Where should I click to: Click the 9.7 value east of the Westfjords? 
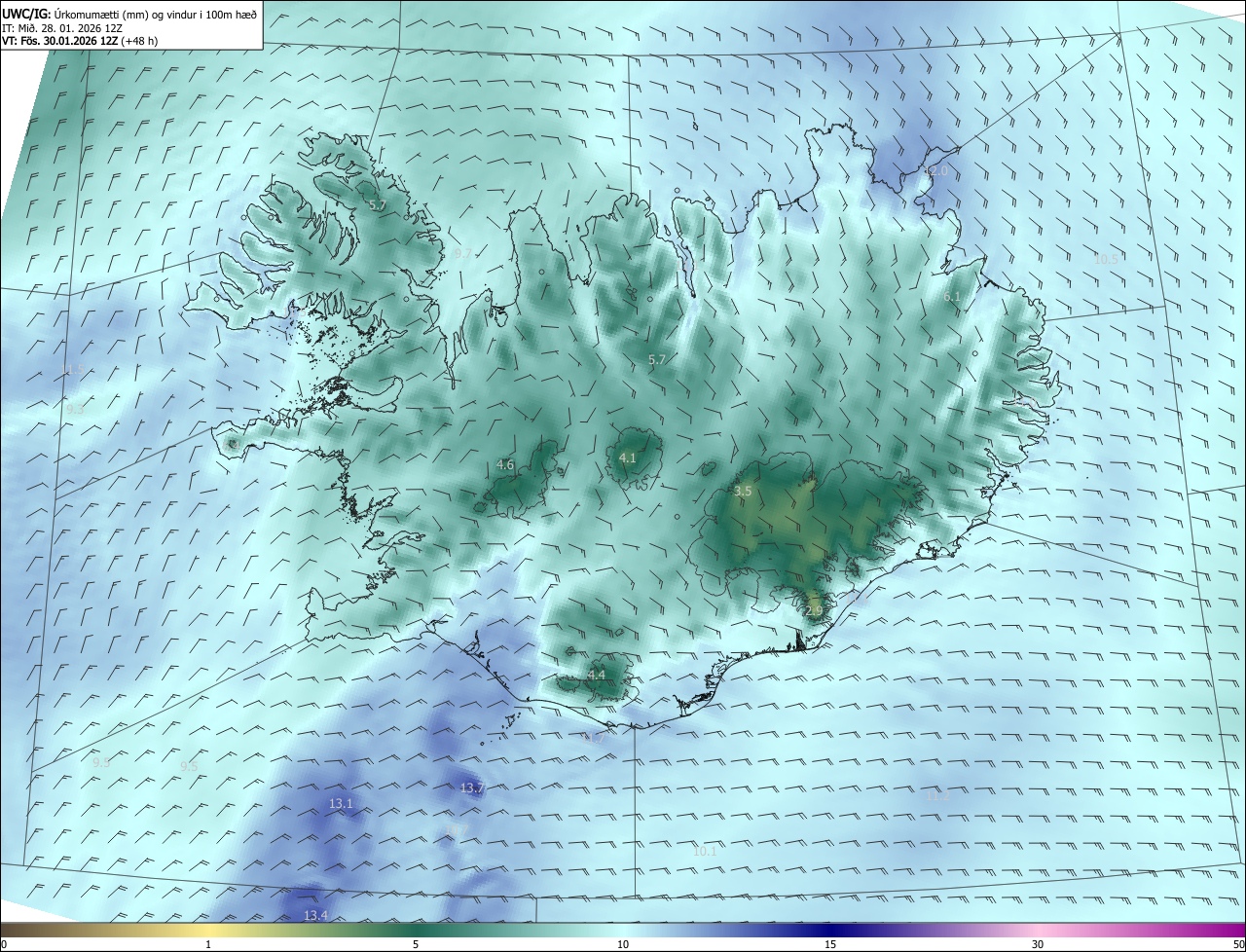[463, 253]
